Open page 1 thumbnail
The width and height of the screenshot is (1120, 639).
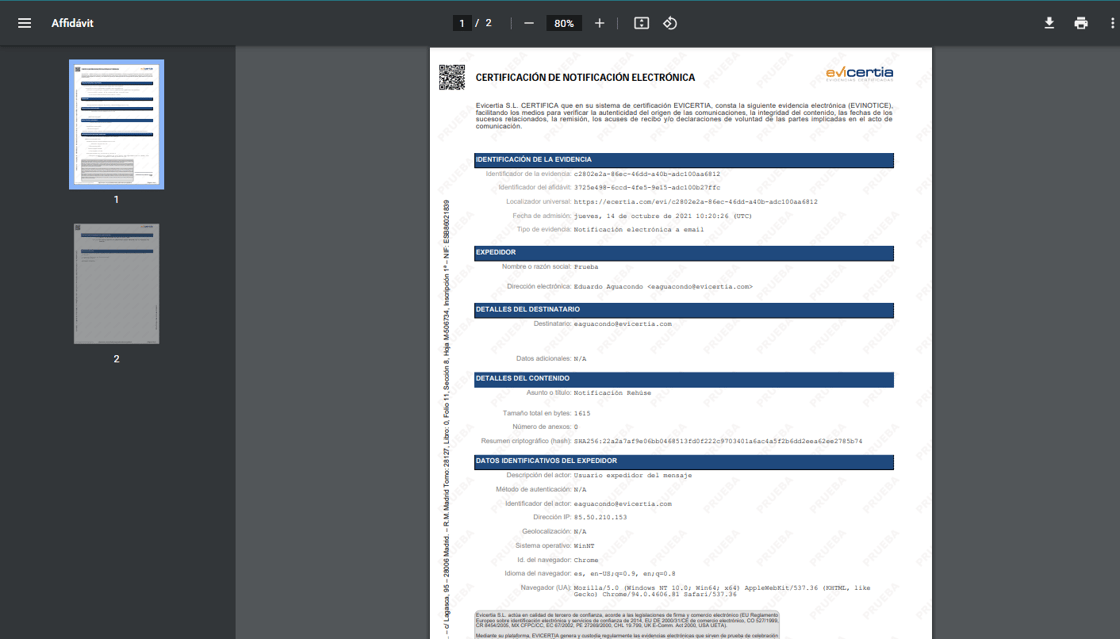point(116,124)
